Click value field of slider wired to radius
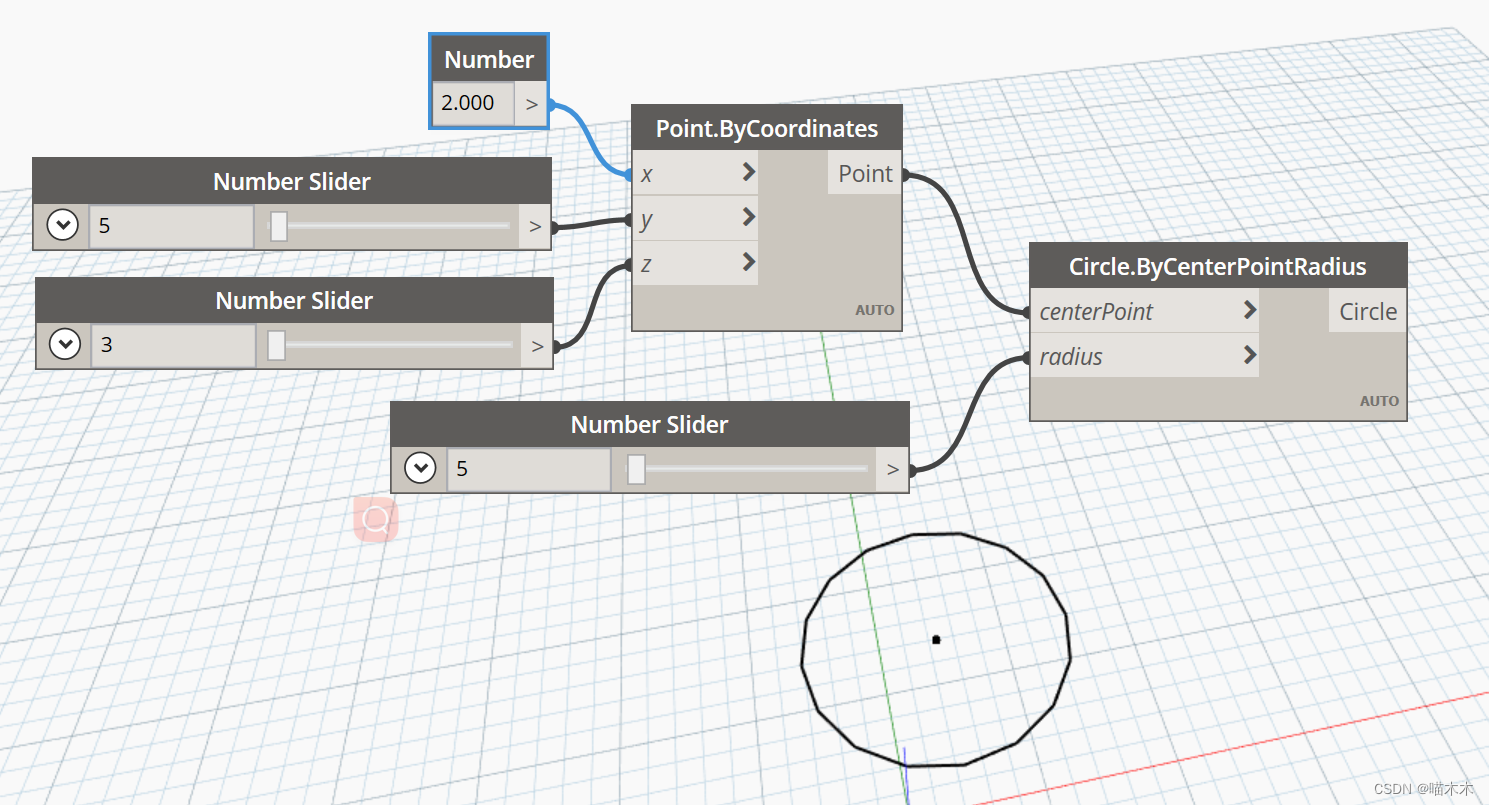Screen dimensions: 1489x805 click(529, 468)
